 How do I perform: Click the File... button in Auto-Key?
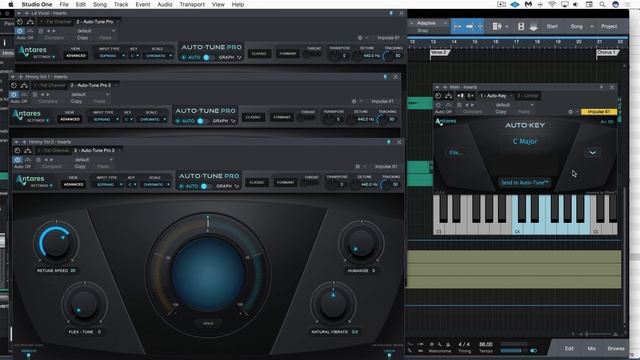[456, 153]
